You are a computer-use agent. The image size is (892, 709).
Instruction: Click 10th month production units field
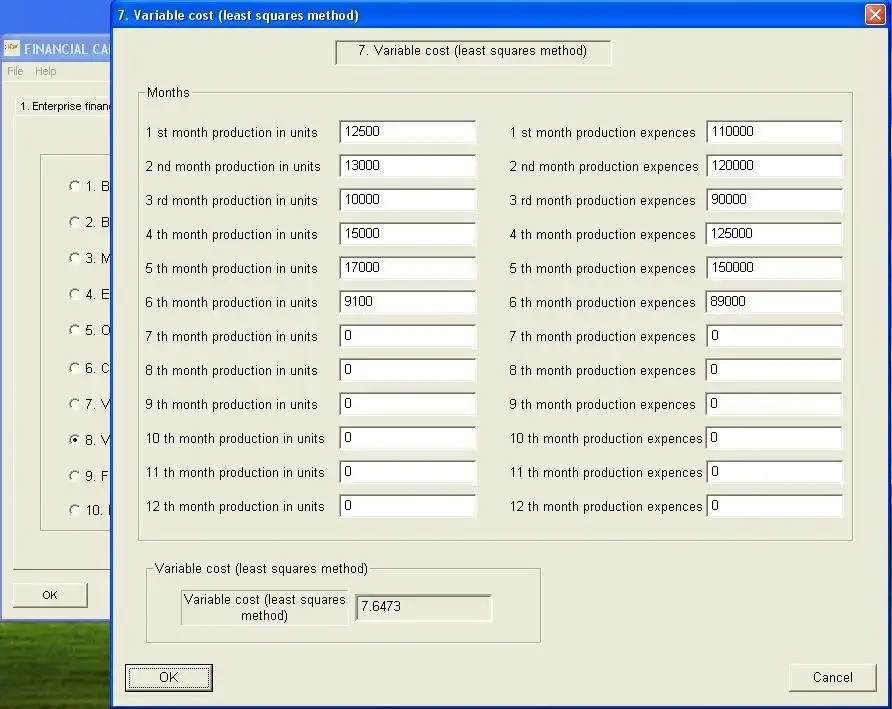(407, 438)
